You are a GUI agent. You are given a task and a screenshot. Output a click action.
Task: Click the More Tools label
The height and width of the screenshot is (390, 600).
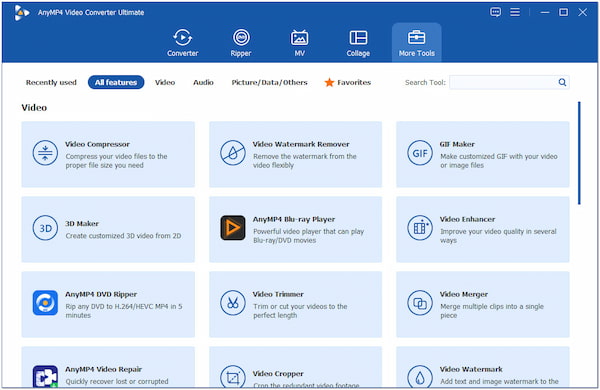coord(417,53)
